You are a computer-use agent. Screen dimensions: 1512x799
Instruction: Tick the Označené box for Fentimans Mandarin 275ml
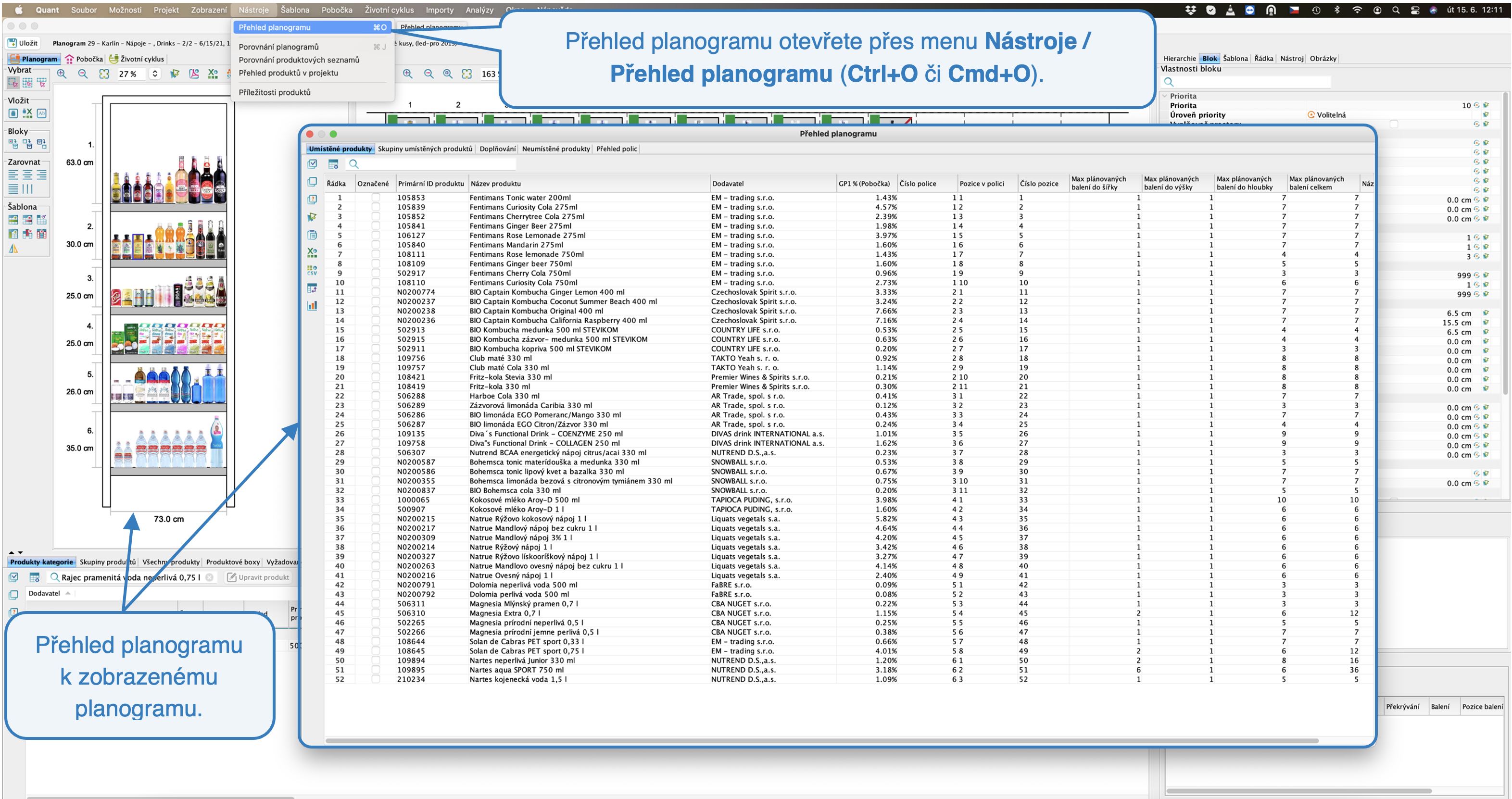point(376,245)
